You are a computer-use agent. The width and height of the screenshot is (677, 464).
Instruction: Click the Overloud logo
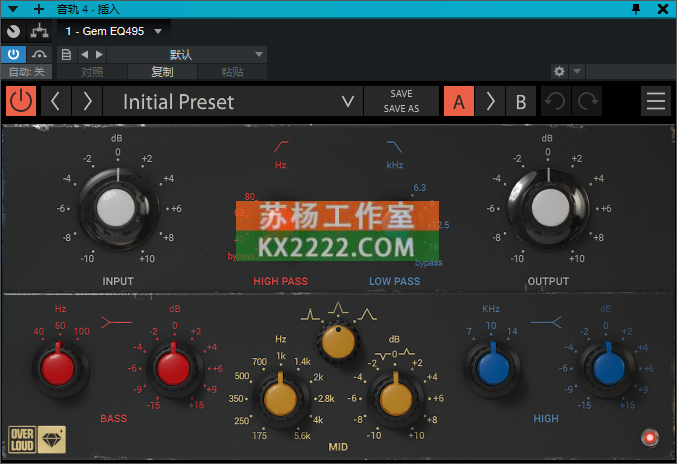[22, 439]
